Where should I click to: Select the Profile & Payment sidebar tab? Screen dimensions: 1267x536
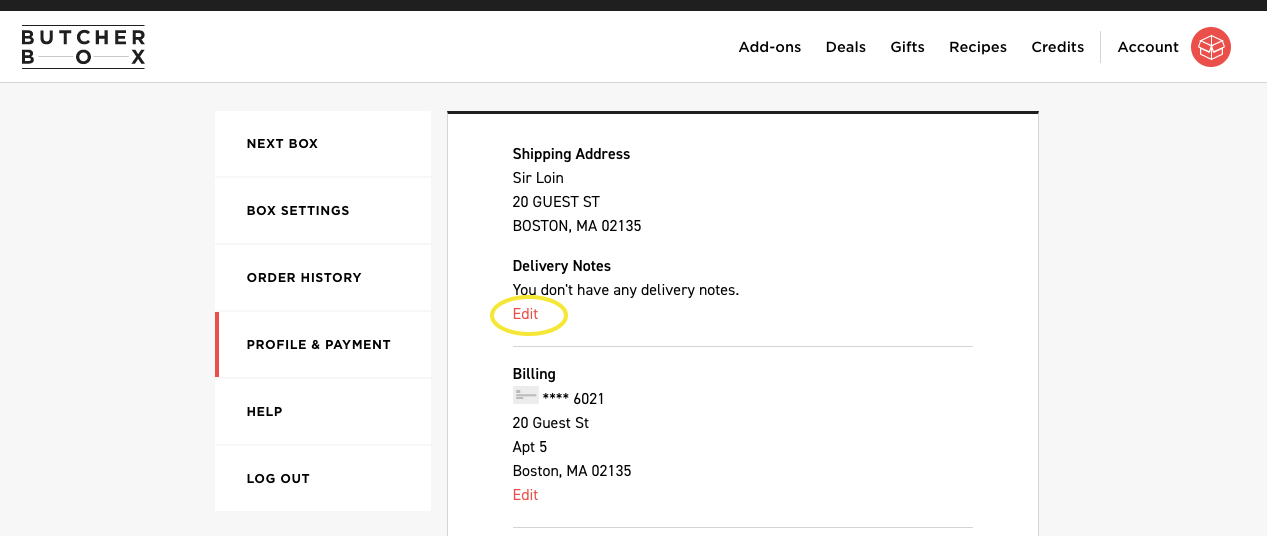(x=318, y=345)
